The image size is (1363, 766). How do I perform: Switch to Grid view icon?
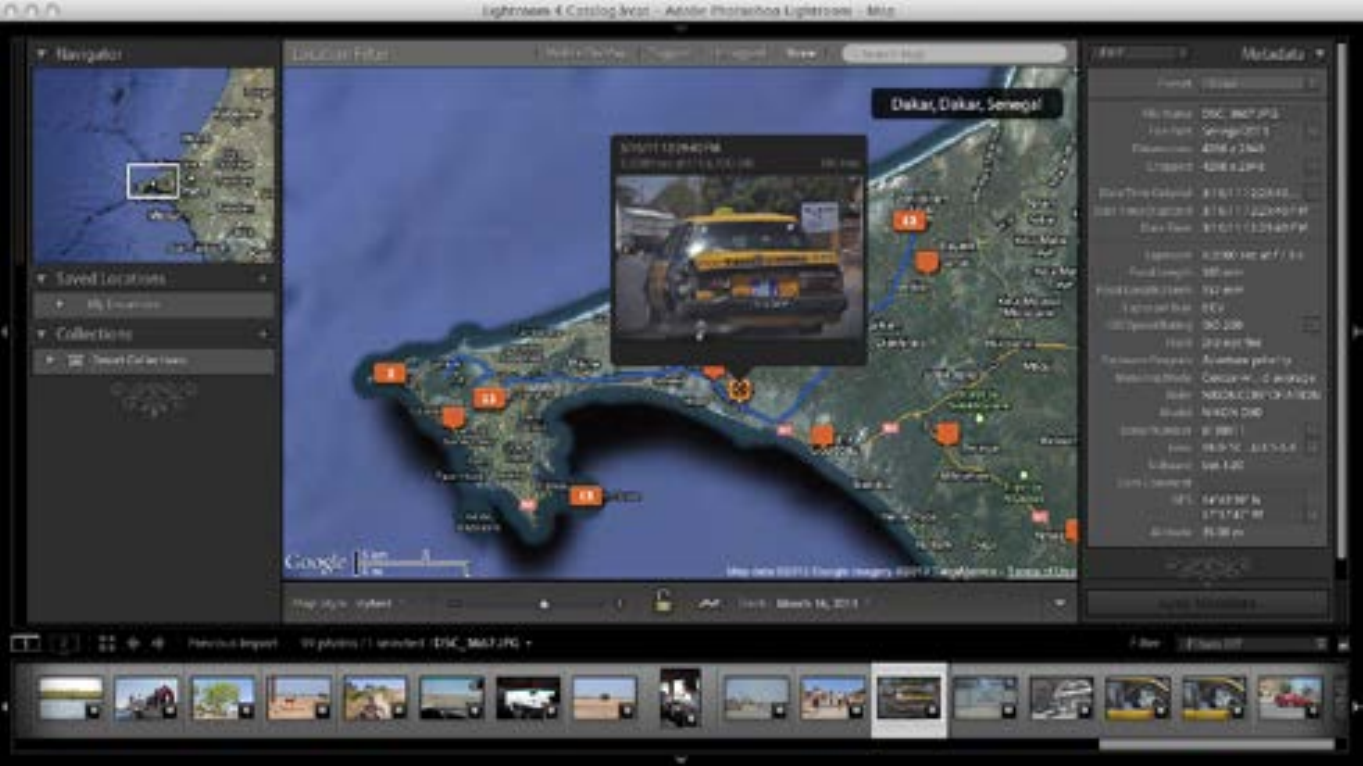(107, 644)
